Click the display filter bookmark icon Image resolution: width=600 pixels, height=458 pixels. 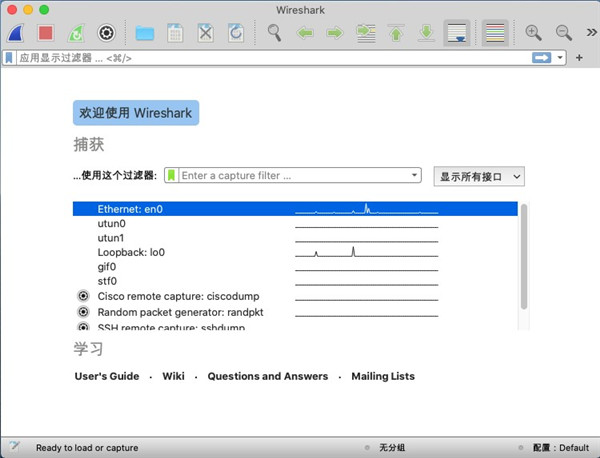tap(9, 58)
